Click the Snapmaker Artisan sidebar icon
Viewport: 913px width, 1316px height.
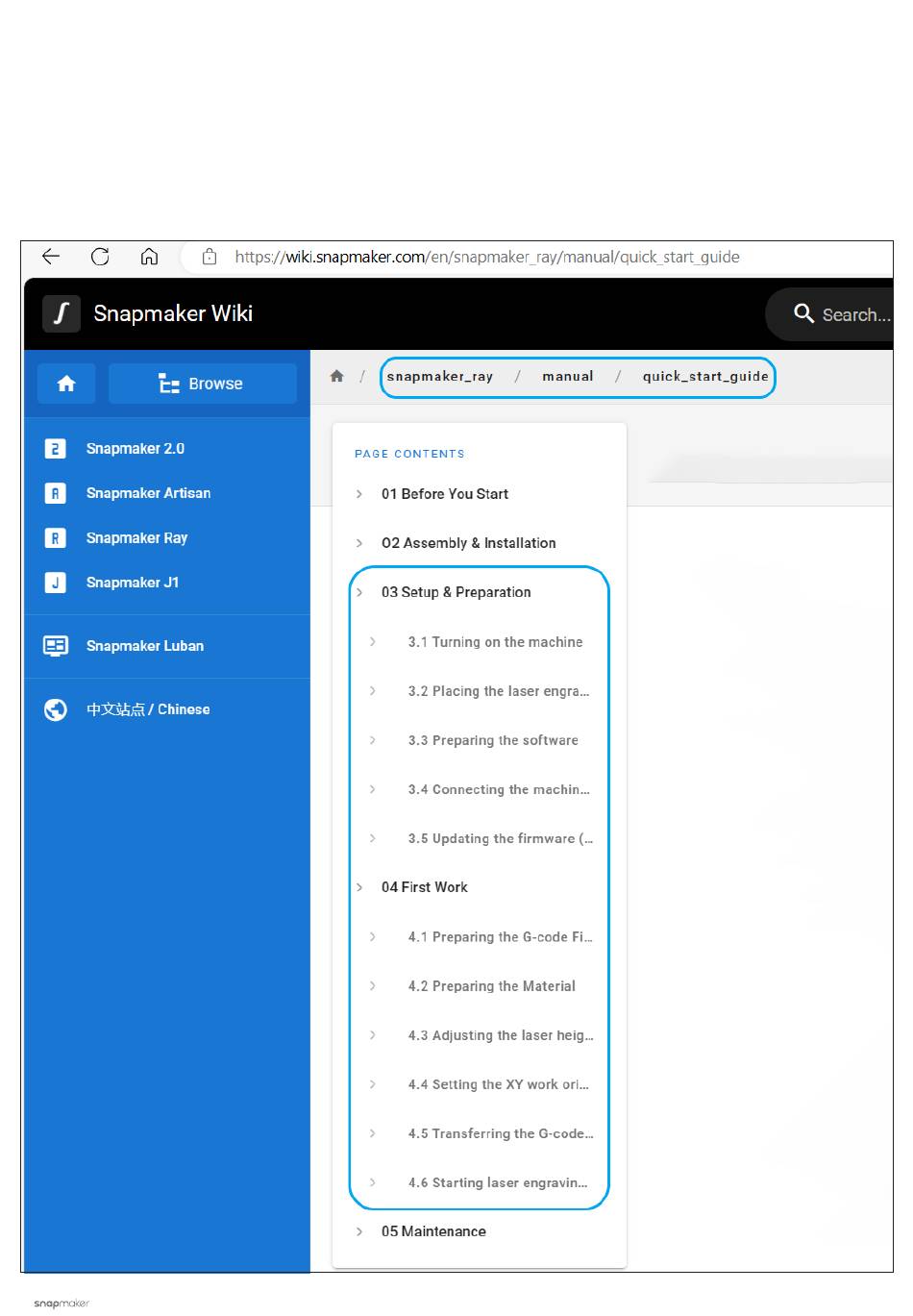coord(56,493)
